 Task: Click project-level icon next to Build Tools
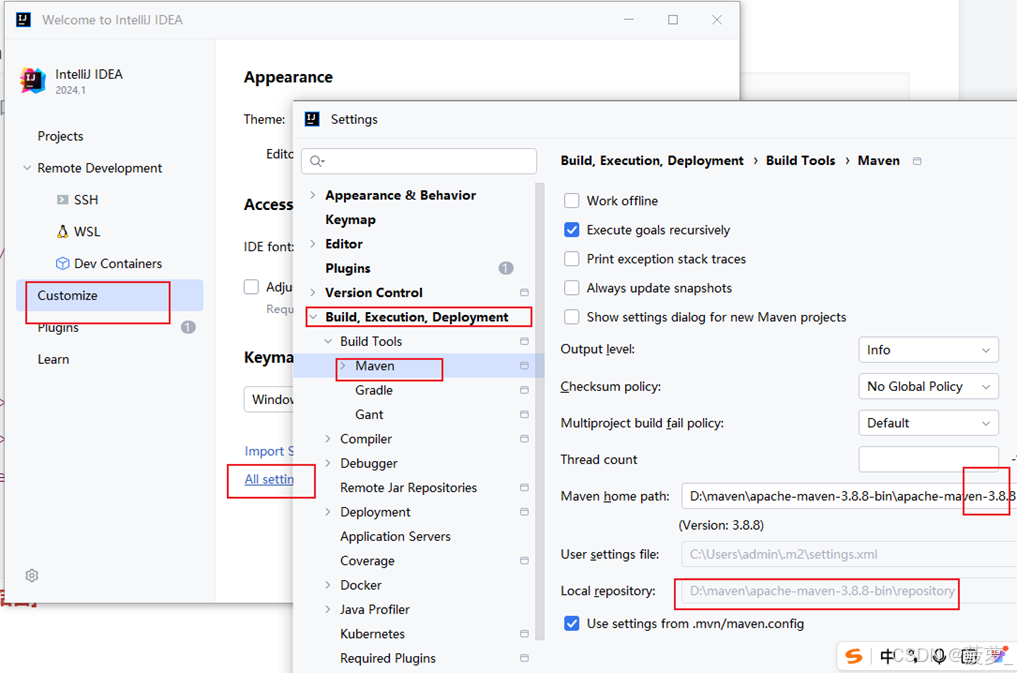pos(524,341)
